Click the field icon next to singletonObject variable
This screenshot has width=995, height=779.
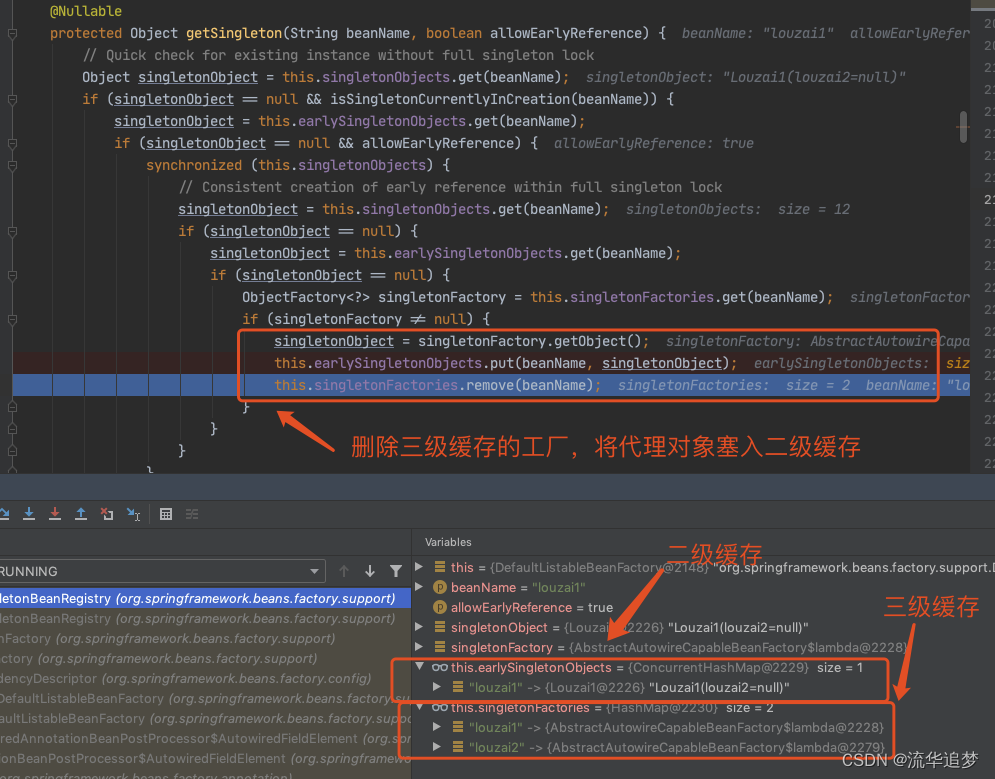coord(440,627)
